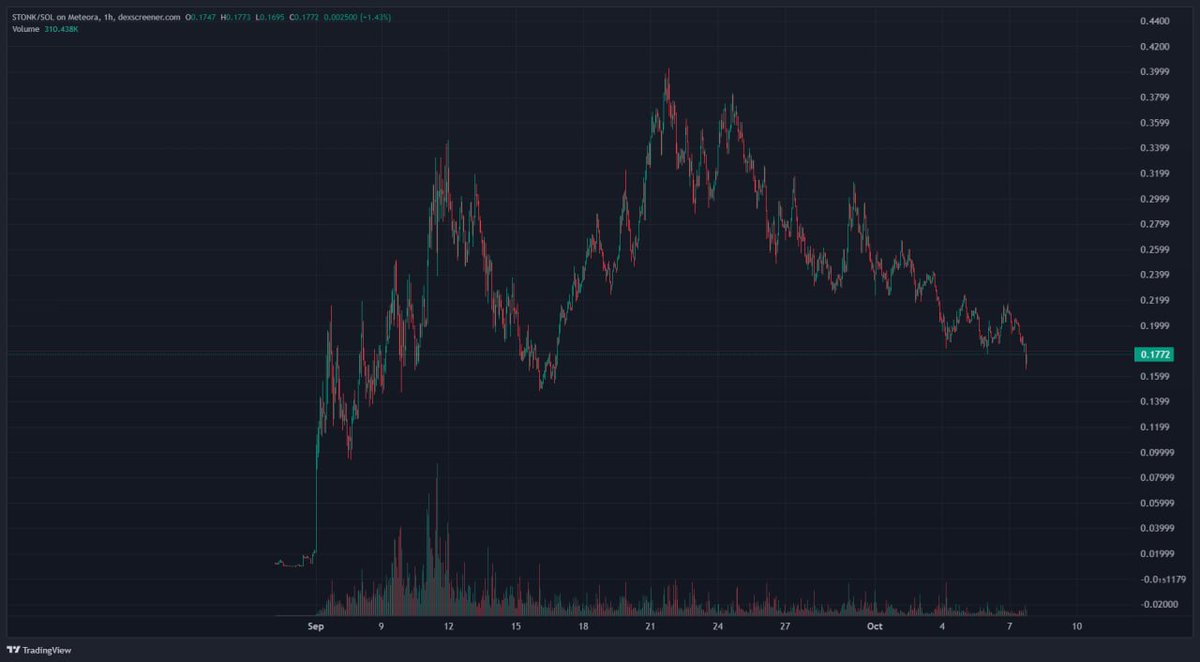
Task: Click the Sep date label on time axis
Action: (x=316, y=627)
